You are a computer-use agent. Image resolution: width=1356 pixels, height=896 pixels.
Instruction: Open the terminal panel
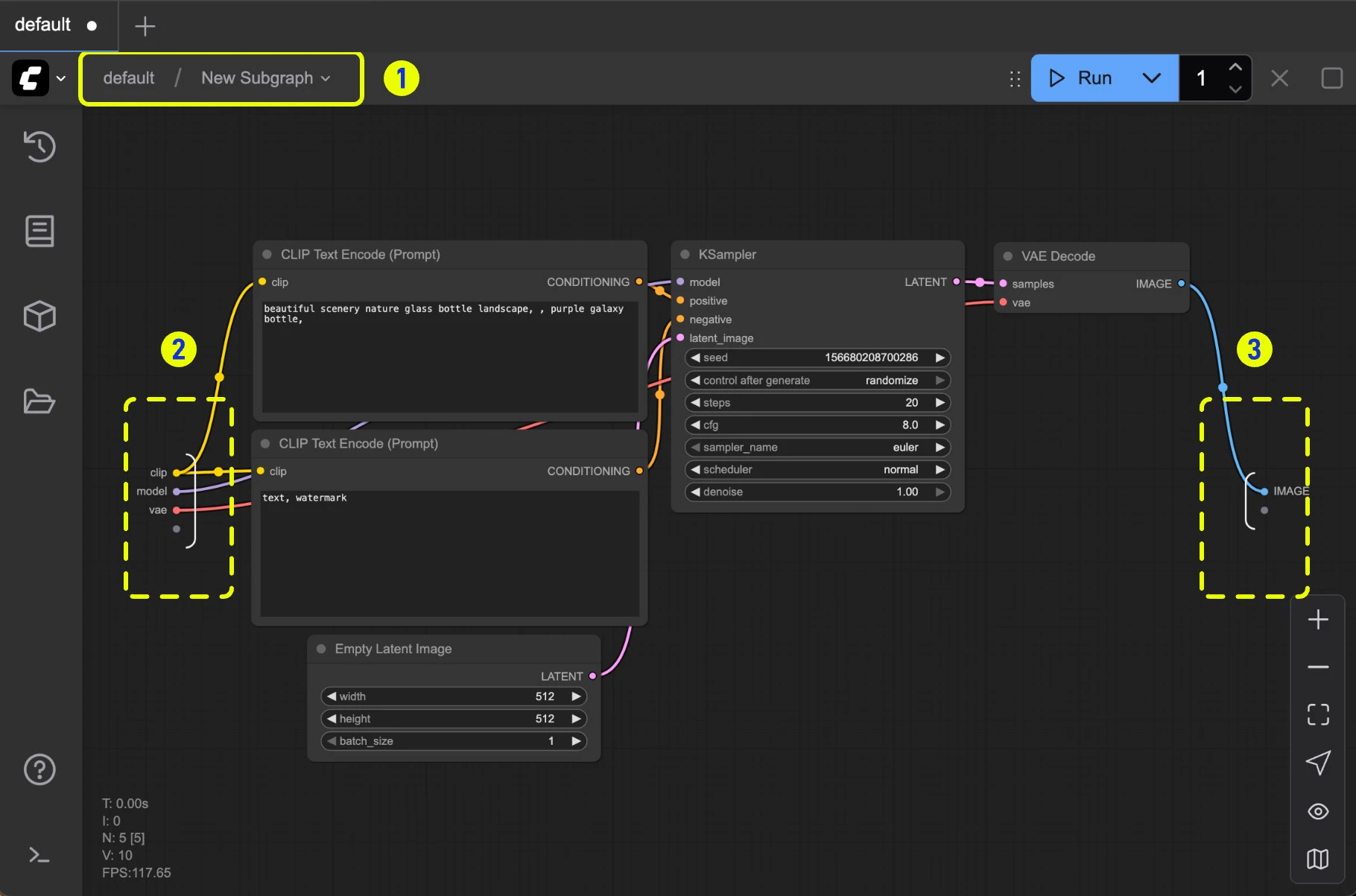click(x=39, y=855)
